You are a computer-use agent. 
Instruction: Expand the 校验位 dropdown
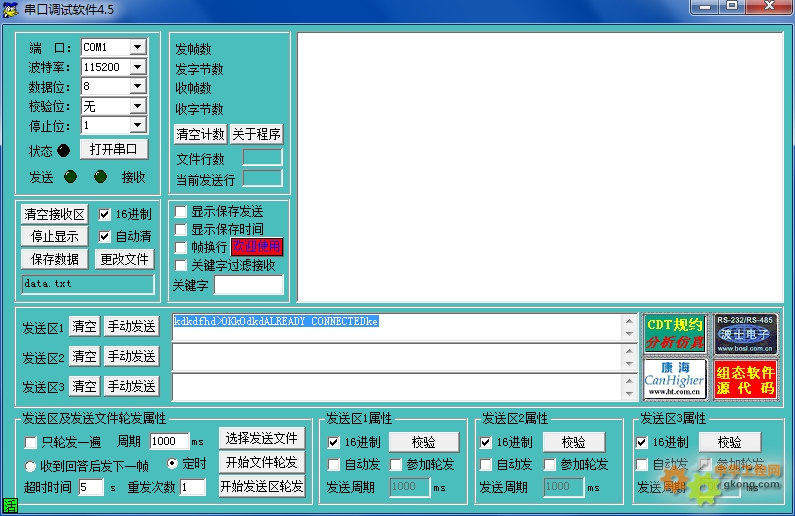point(138,106)
